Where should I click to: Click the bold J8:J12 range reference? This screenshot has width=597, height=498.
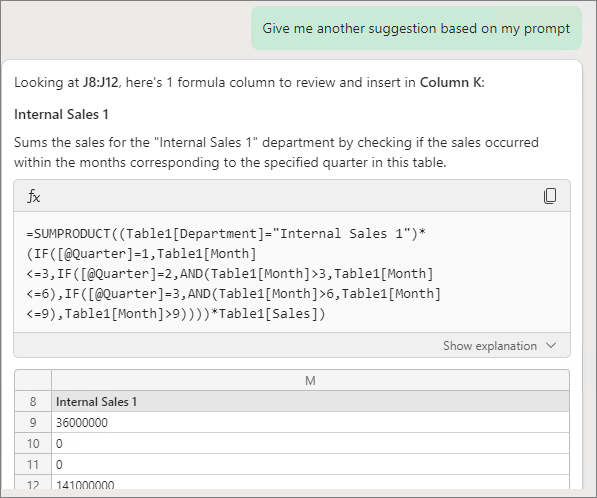tap(101, 82)
